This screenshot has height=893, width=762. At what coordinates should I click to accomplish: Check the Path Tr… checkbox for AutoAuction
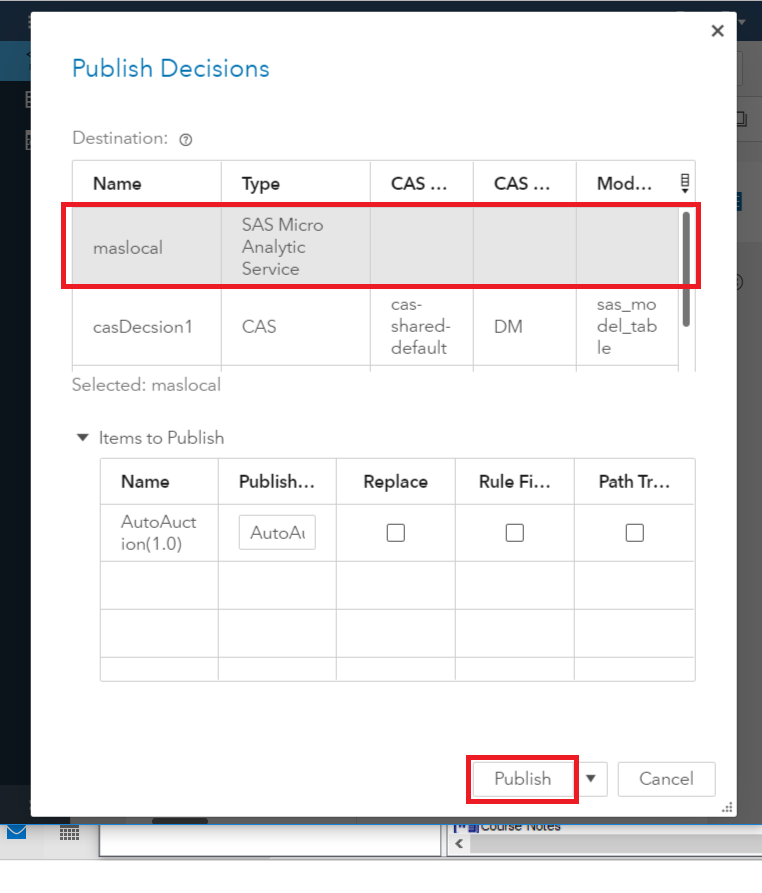(634, 533)
